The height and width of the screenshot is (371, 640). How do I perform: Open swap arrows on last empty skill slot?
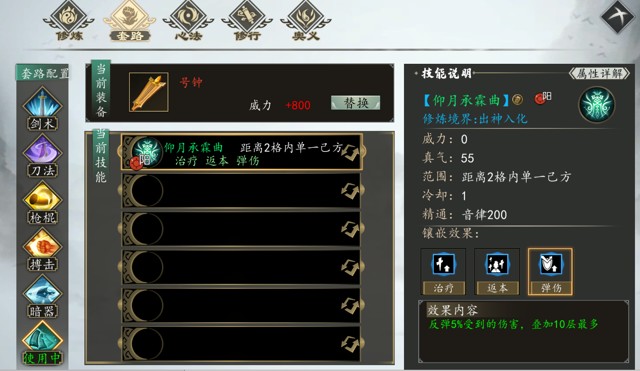[x=351, y=344]
